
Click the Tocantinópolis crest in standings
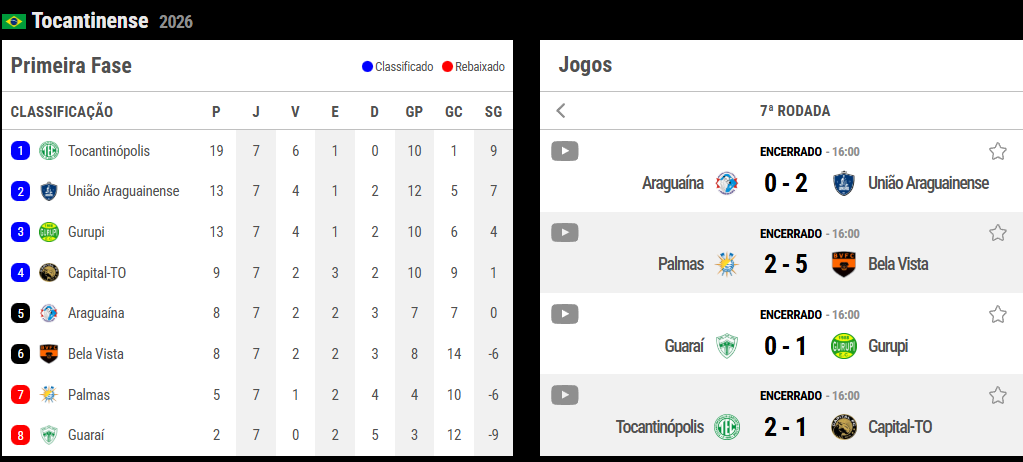49,151
